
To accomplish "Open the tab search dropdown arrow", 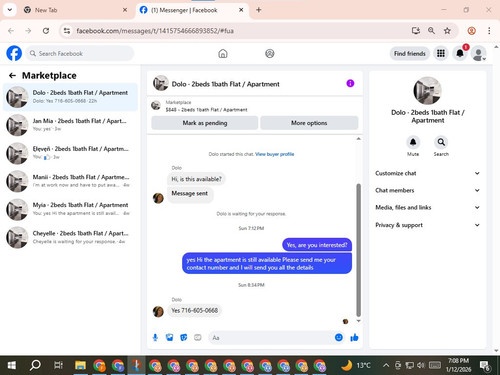I will pyautogui.click(x=10, y=10).
